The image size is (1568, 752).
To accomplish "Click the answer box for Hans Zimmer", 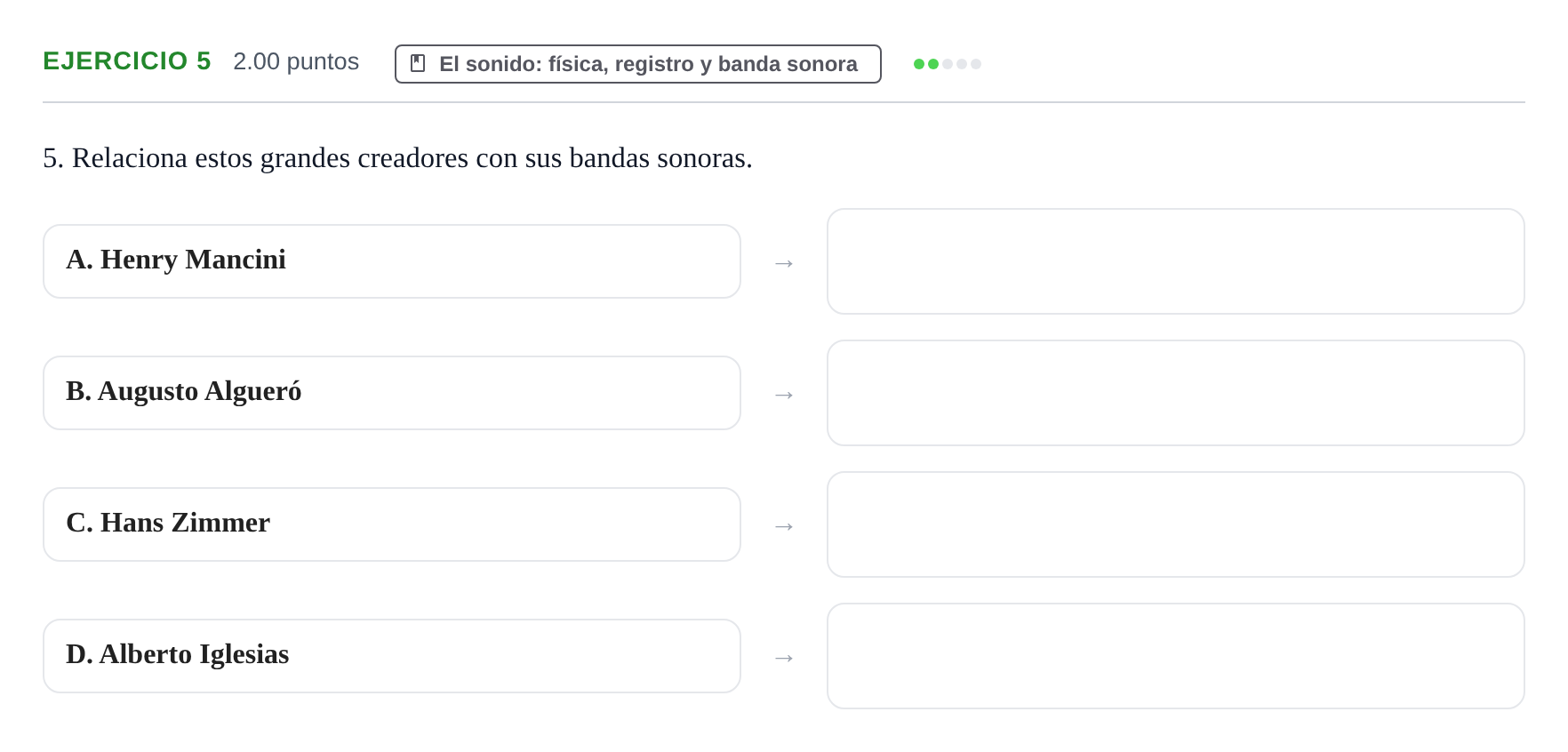I will coord(1176,524).
